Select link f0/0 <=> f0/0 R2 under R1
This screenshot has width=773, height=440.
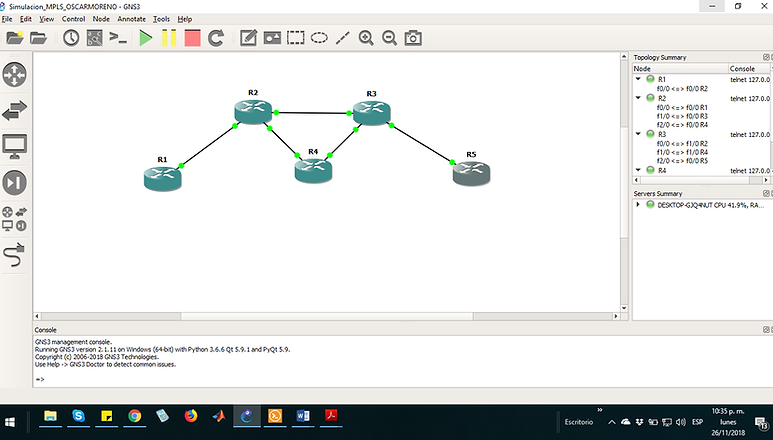tap(682, 89)
